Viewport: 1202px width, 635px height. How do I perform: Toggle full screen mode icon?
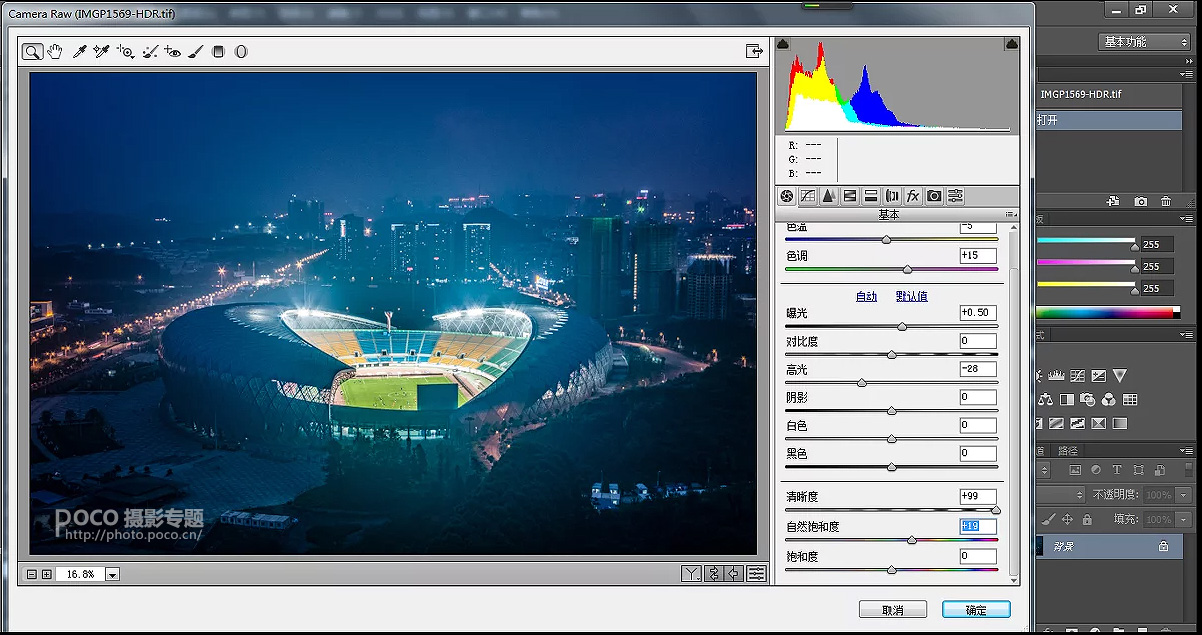coord(755,51)
